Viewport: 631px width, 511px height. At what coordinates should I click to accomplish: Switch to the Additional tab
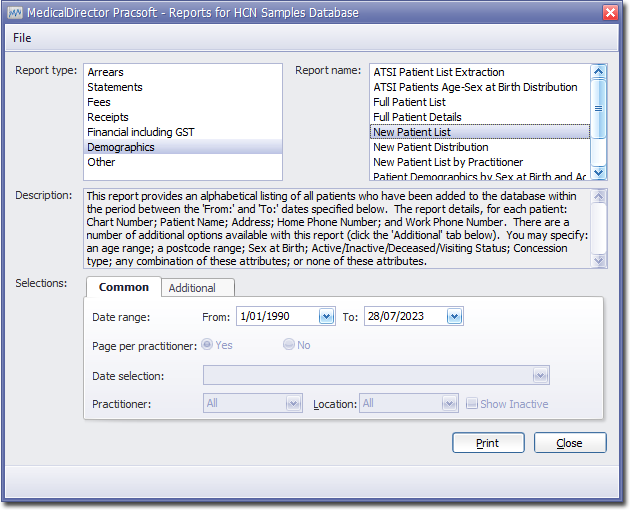[192, 288]
